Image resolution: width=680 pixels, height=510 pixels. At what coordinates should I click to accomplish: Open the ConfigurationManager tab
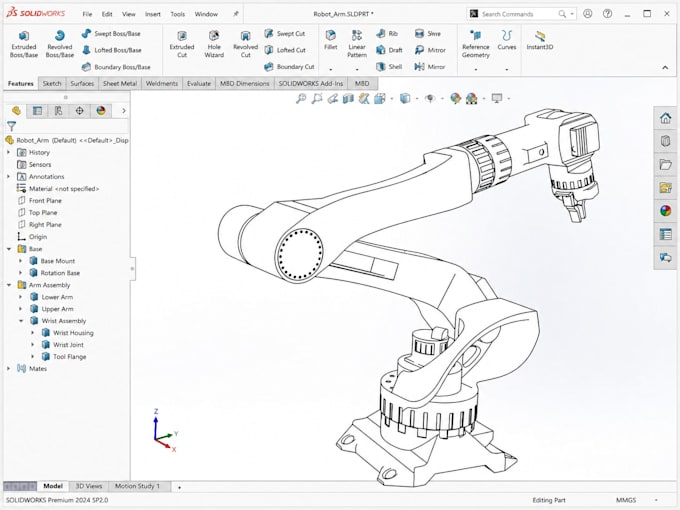pos(58,111)
